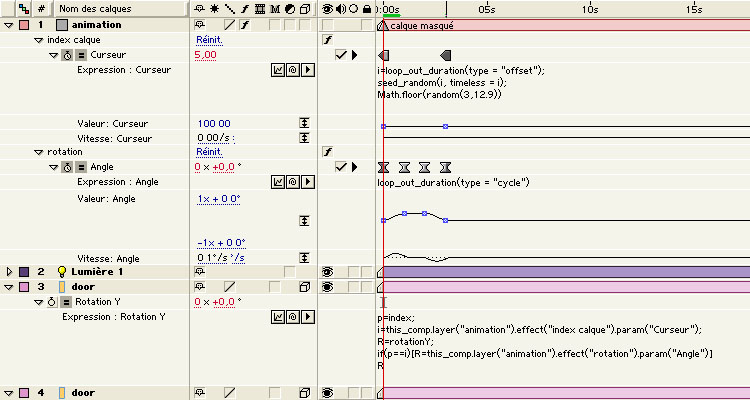Open expression language menu for Rotation Y
Image resolution: width=750 pixels, height=400 pixels.
[x=309, y=317]
